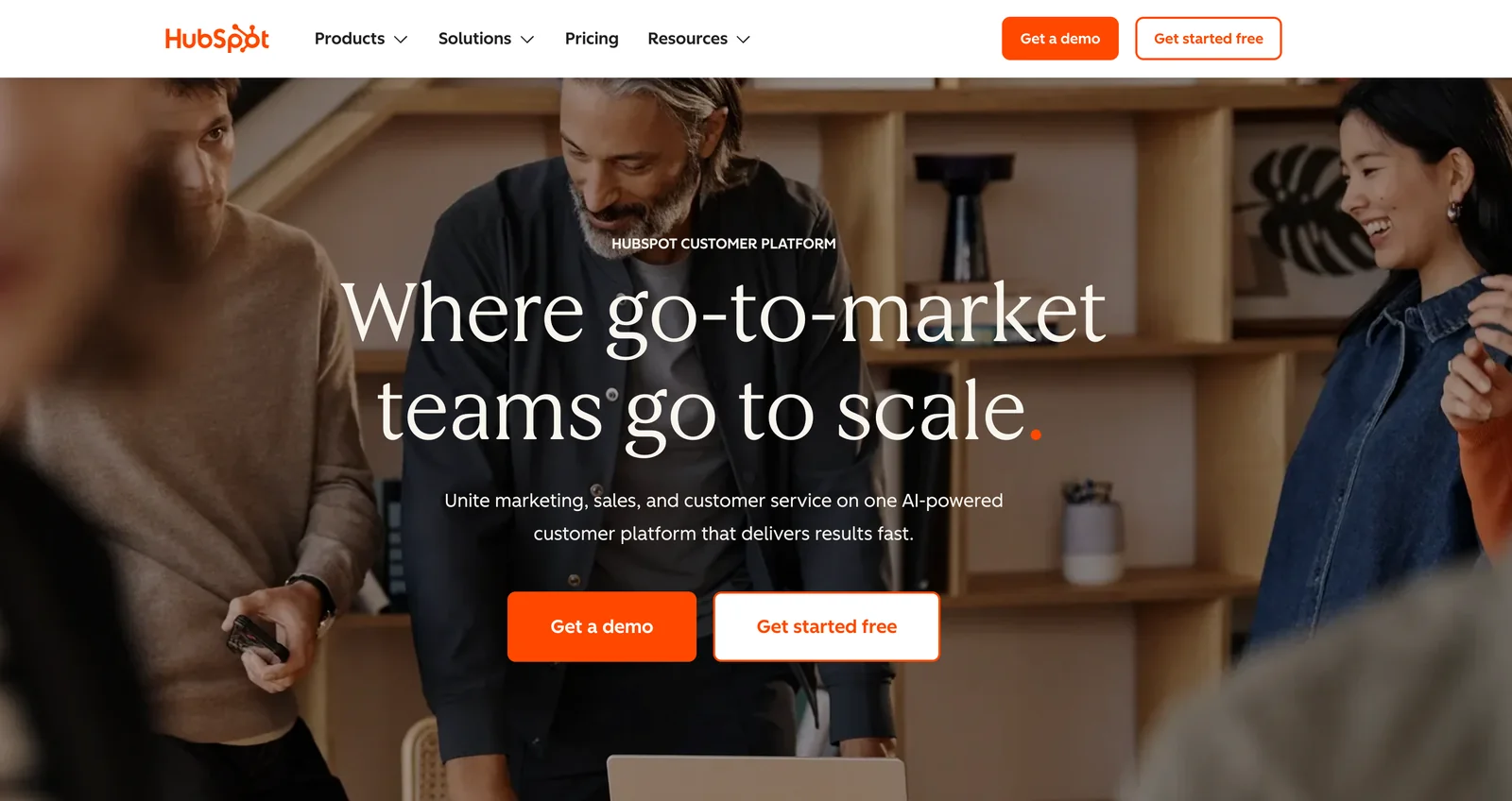Expand the chevron next to Products
The height and width of the screenshot is (801, 1512).
(401, 40)
